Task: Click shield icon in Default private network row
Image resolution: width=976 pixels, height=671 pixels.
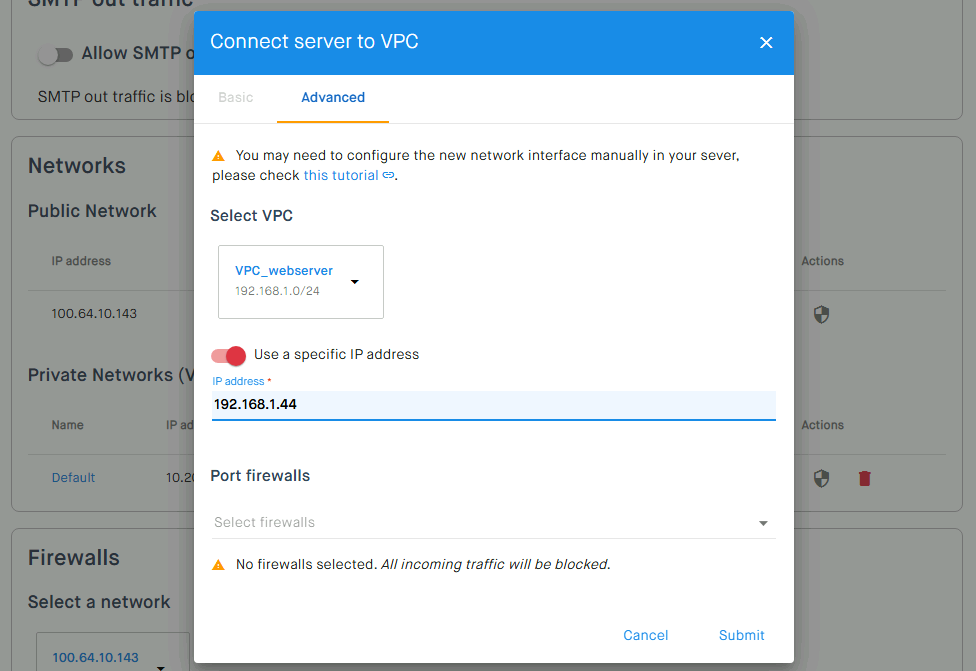Action: coord(821,478)
